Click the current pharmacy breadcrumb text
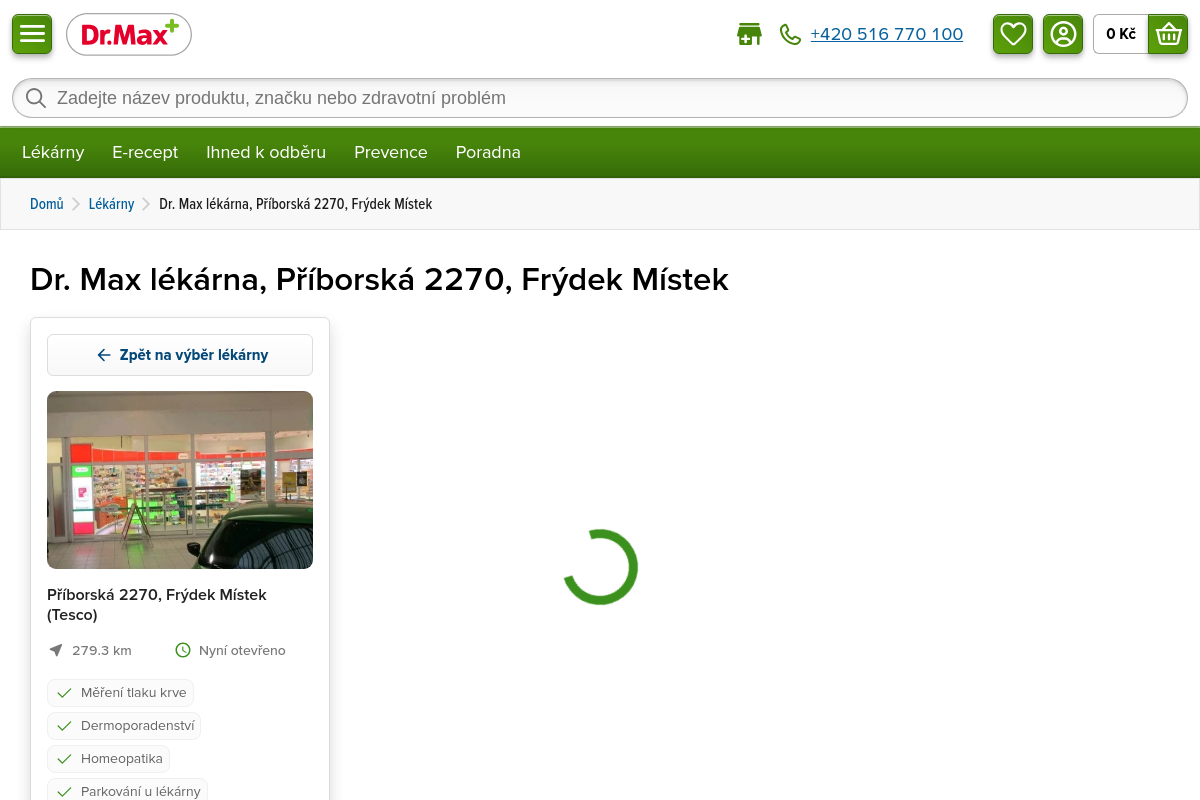This screenshot has height=800, width=1200. (296, 204)
